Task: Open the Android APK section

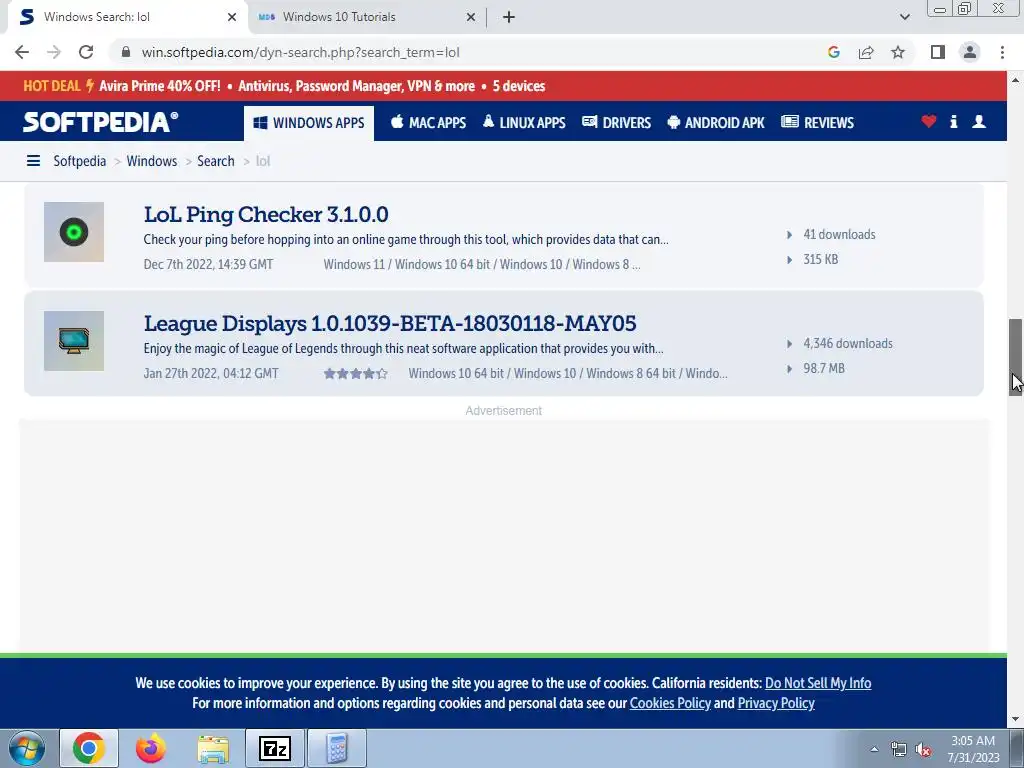Action: pyautogui.click(x=716, y=123)
